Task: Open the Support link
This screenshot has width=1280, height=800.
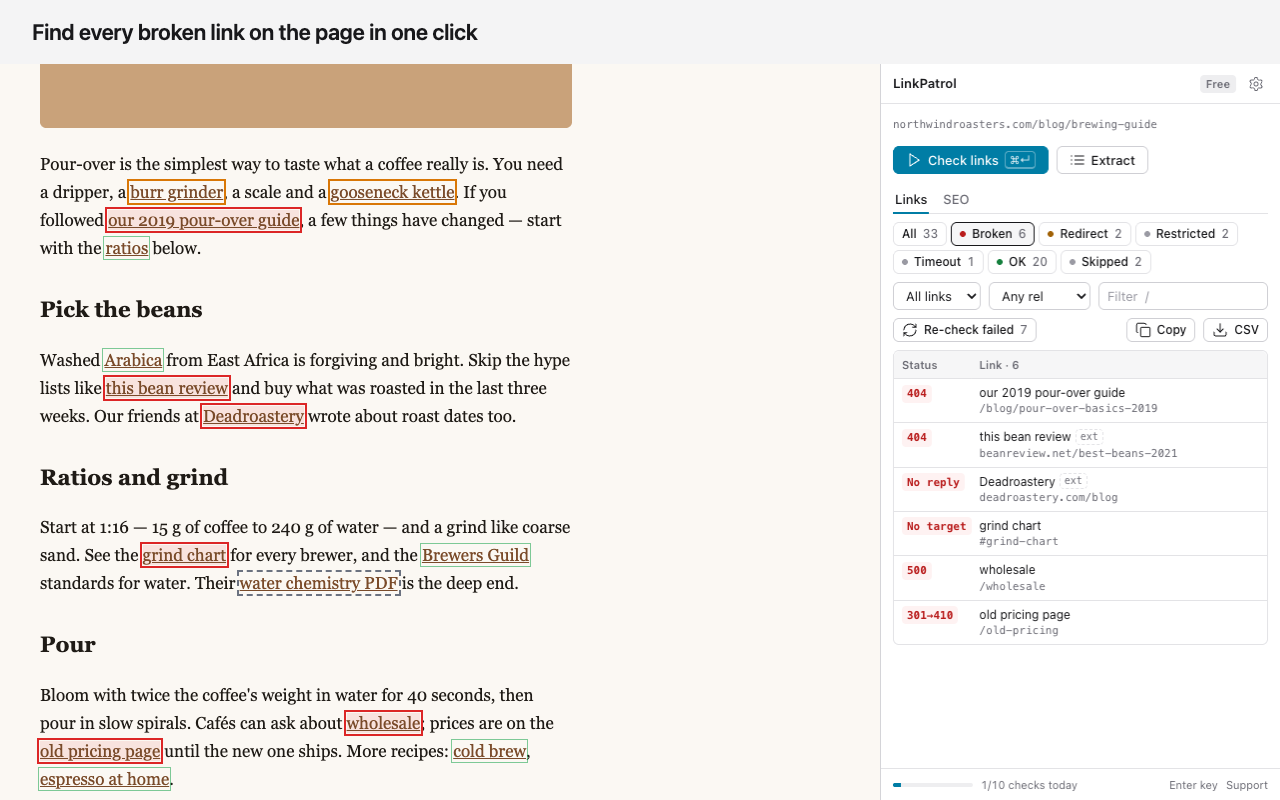Action: pyautogui.click(x=1247, y=786)
